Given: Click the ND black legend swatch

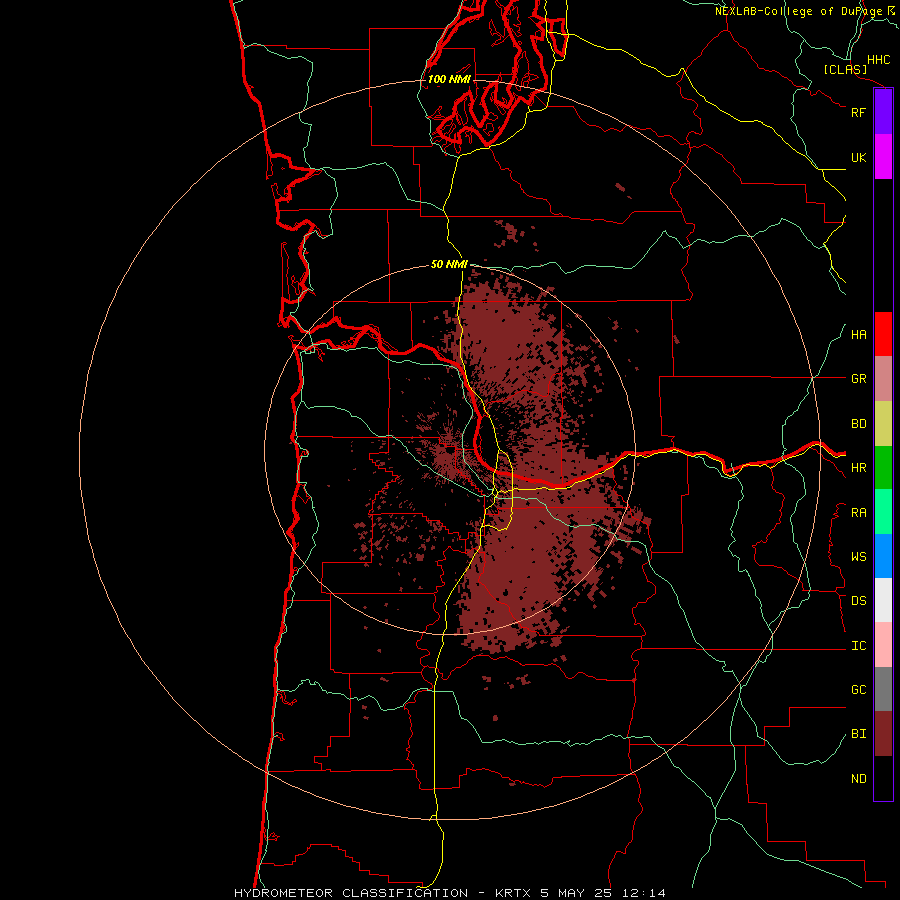Looking at the screenshot, I should pyautogui.click(x=883, y=778).
